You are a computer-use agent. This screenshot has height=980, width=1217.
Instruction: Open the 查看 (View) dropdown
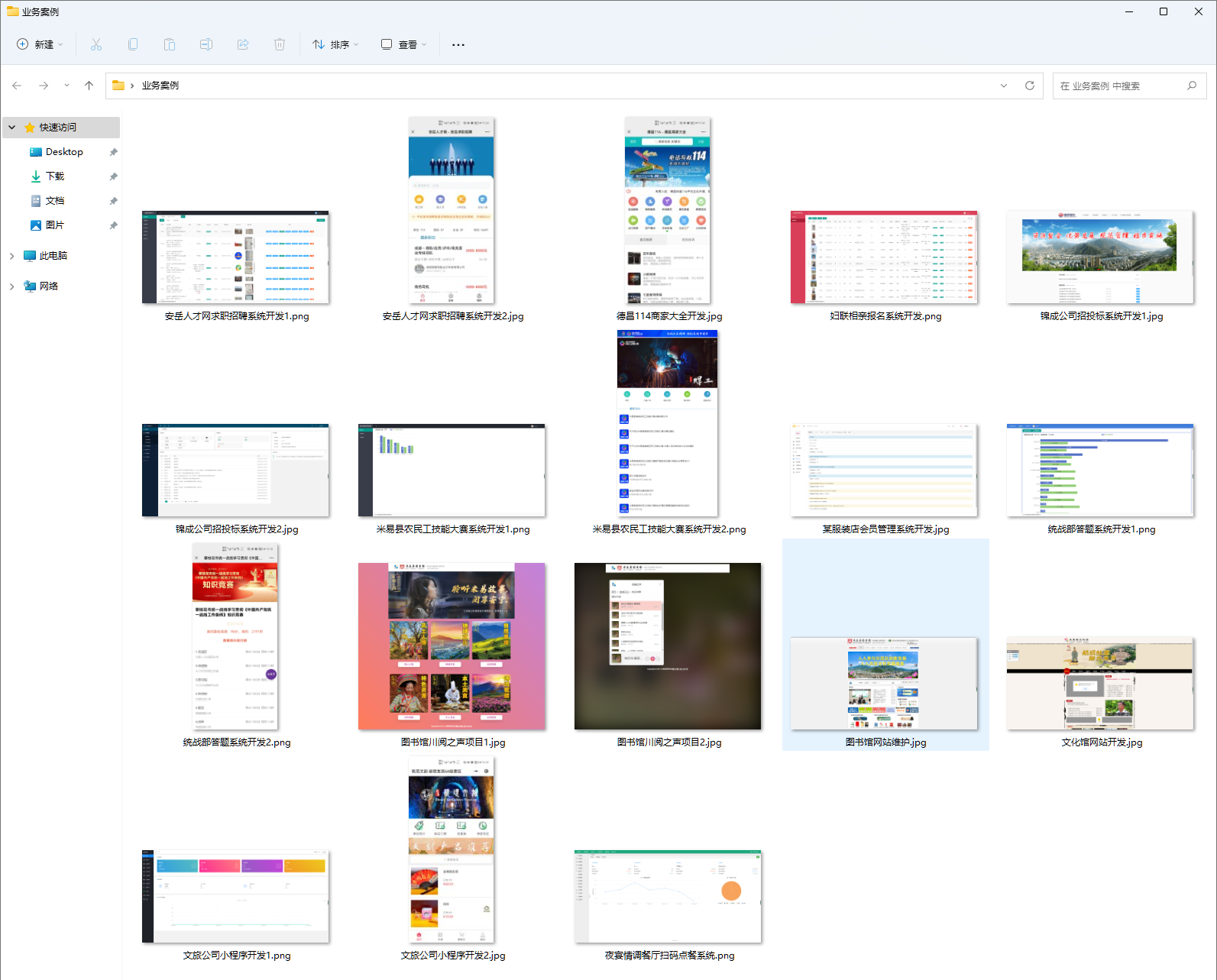pos(403,44)
